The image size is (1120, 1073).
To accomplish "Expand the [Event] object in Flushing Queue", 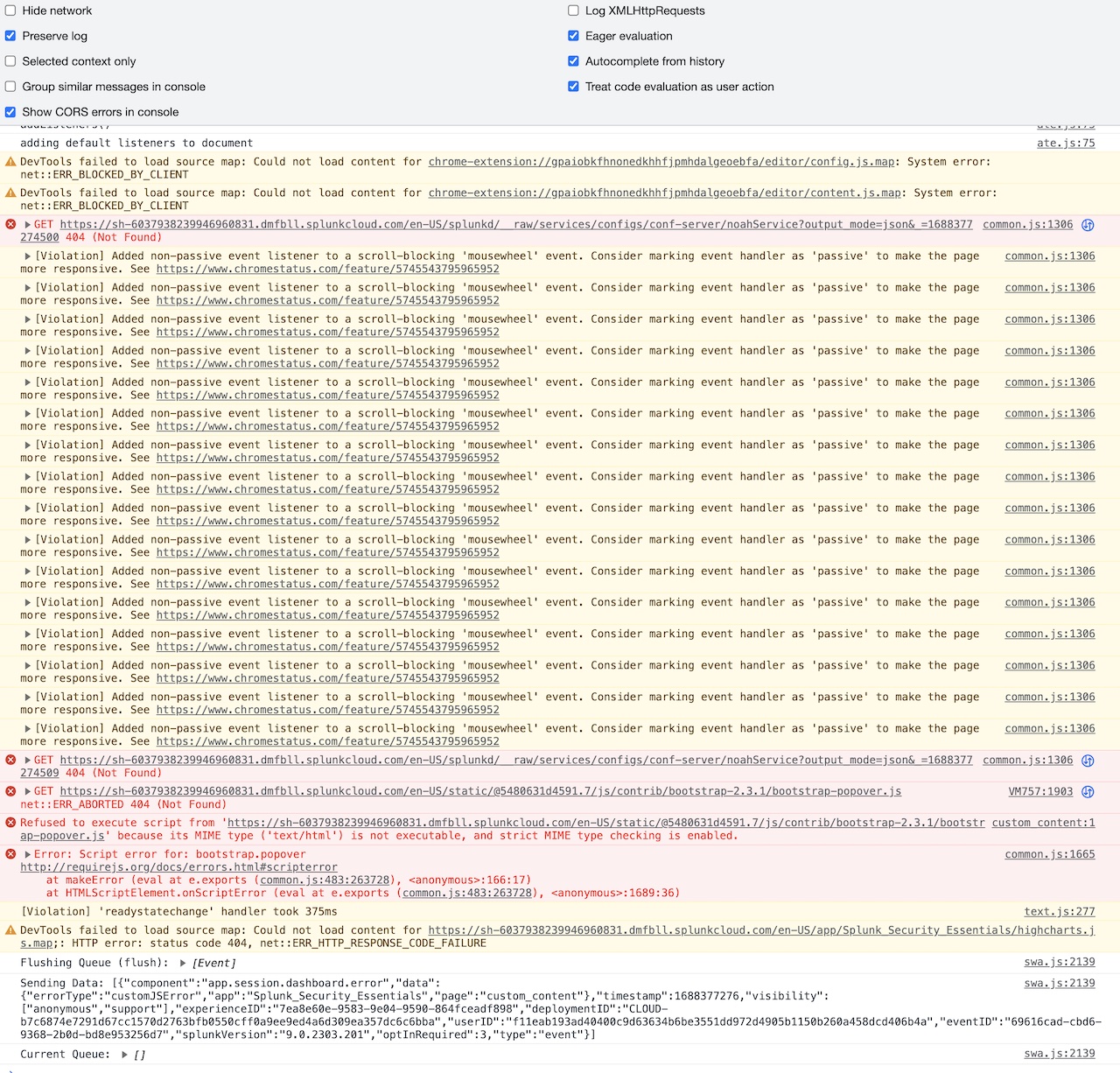I will (183, 963).
